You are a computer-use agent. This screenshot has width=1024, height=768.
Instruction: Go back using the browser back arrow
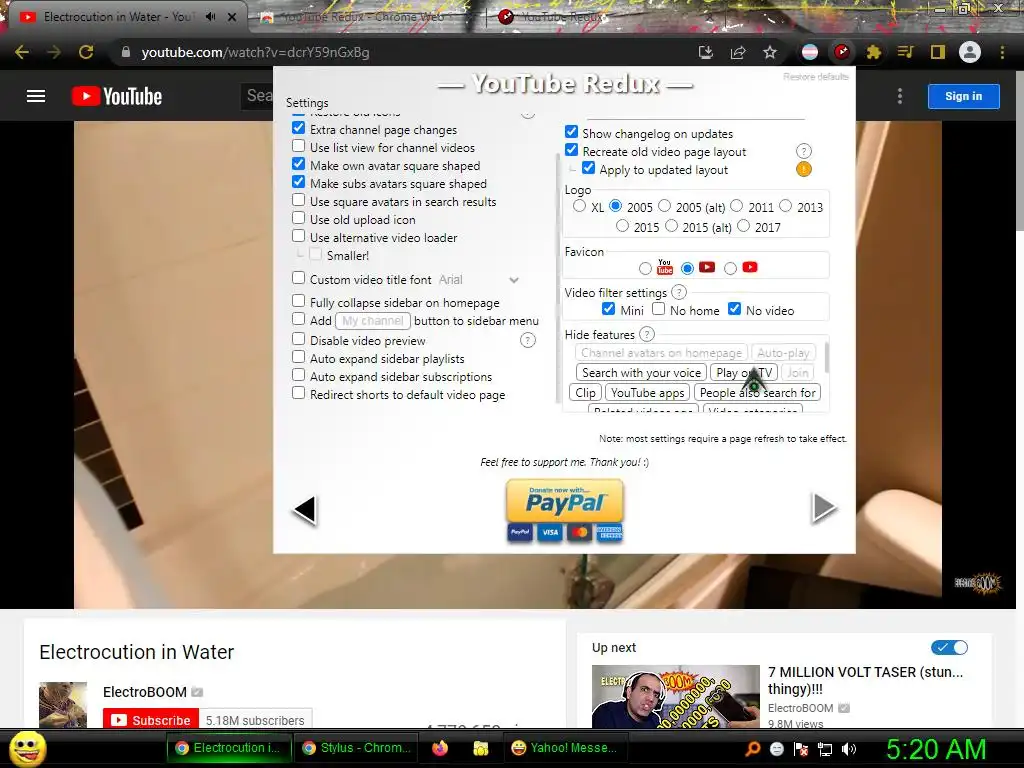coord(22,52)
